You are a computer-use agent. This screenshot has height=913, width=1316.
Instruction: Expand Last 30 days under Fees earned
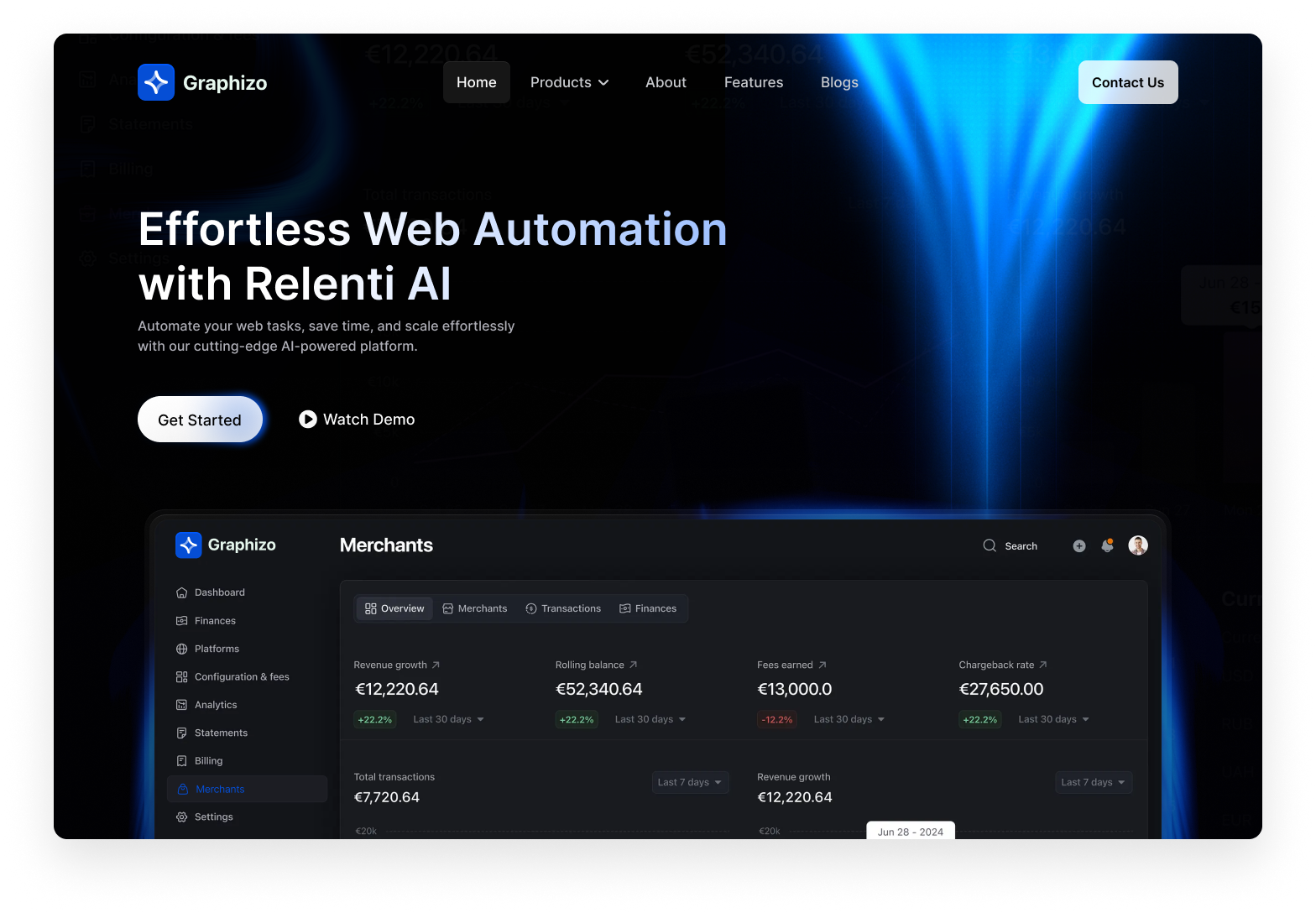[x=849, y=719]
